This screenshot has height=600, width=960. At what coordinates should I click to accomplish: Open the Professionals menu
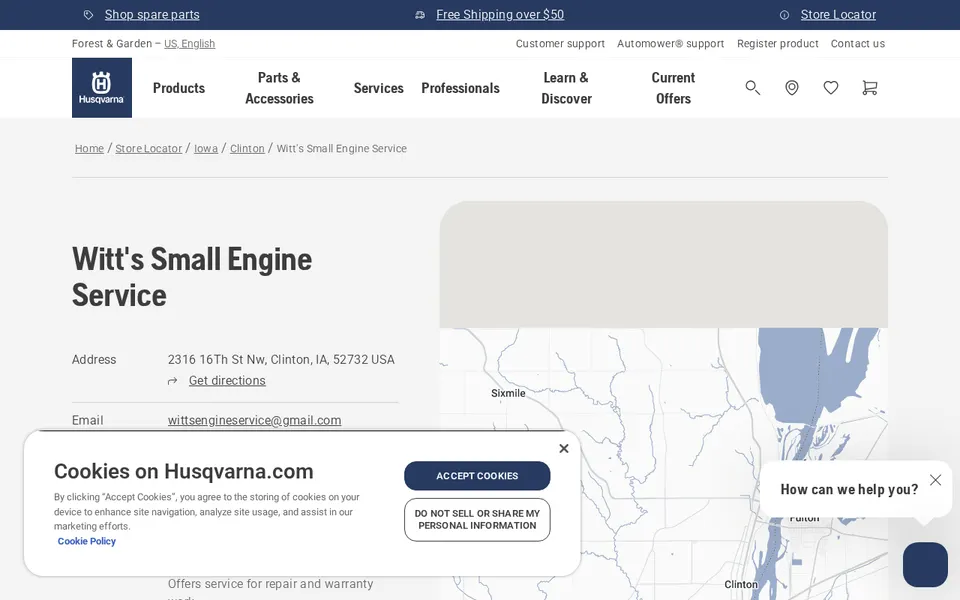[x=460, y=88]
